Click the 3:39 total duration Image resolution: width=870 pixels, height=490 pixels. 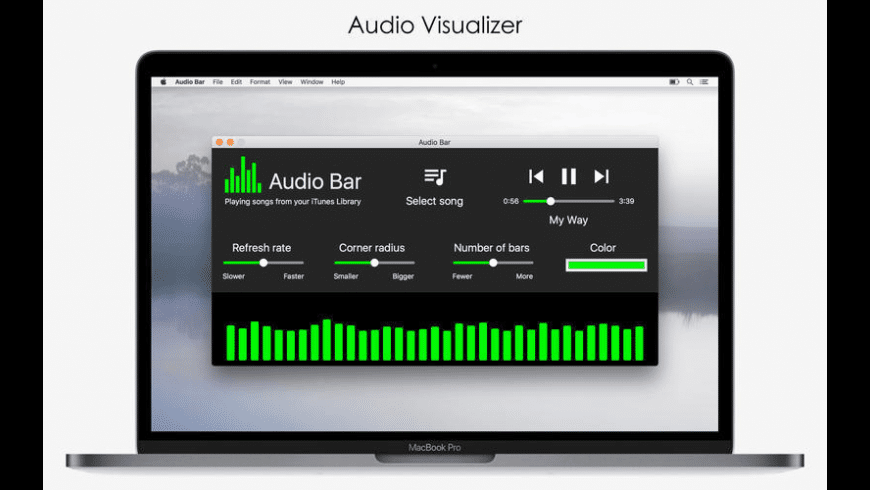(626, 201)
